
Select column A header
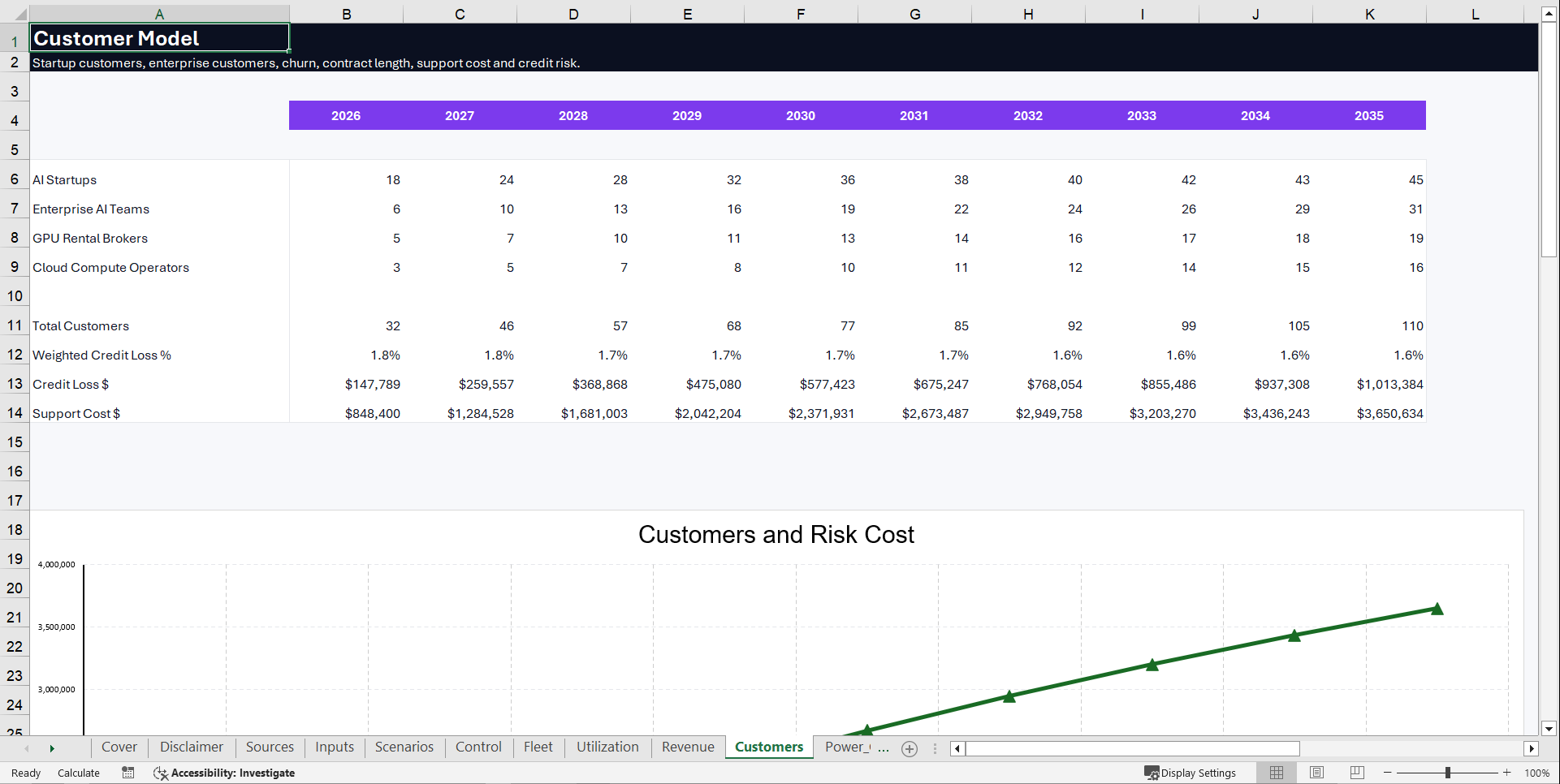159,14
